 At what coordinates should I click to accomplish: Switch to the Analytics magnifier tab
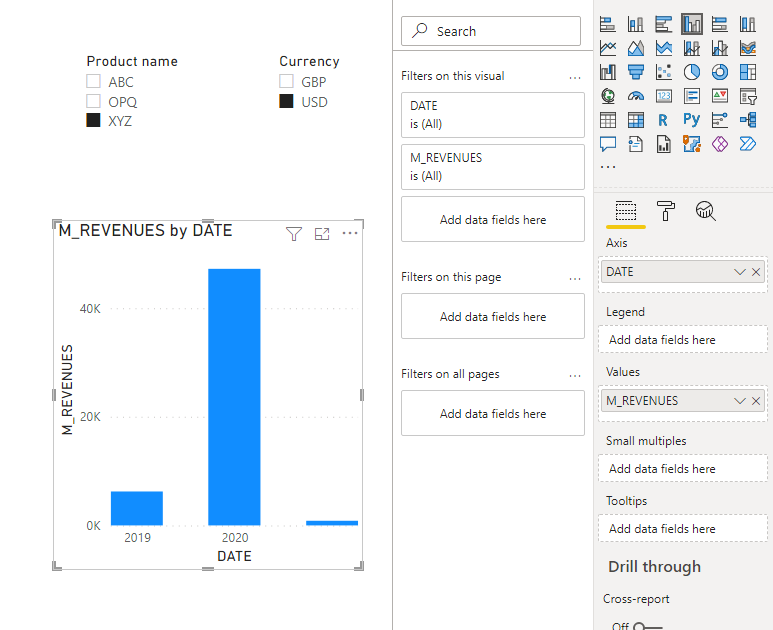coord(705,211)
